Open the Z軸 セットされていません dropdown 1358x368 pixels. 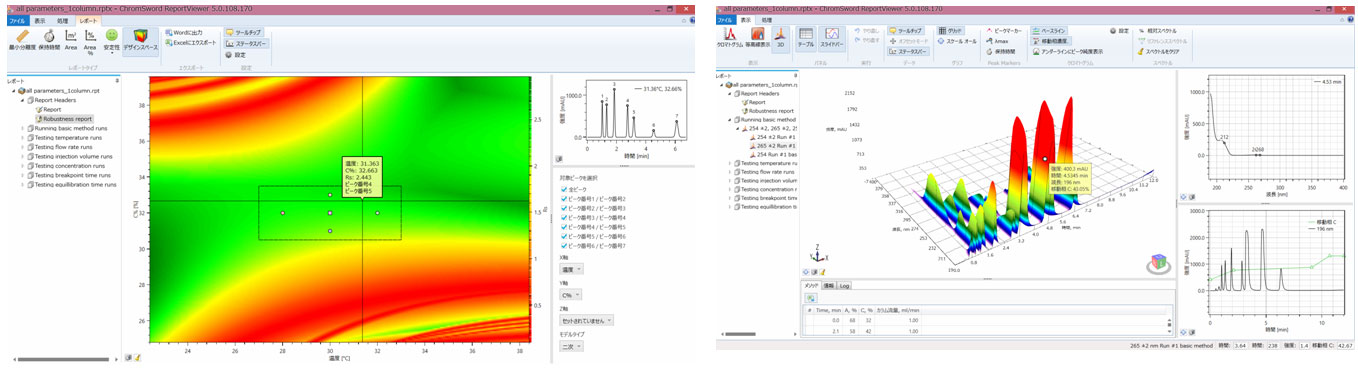pos(586,320)
